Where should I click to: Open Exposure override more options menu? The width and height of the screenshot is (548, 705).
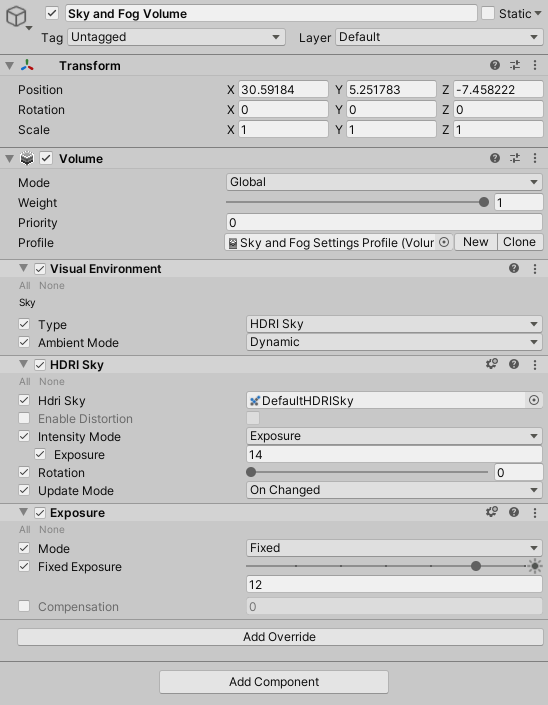click(535, 512)
